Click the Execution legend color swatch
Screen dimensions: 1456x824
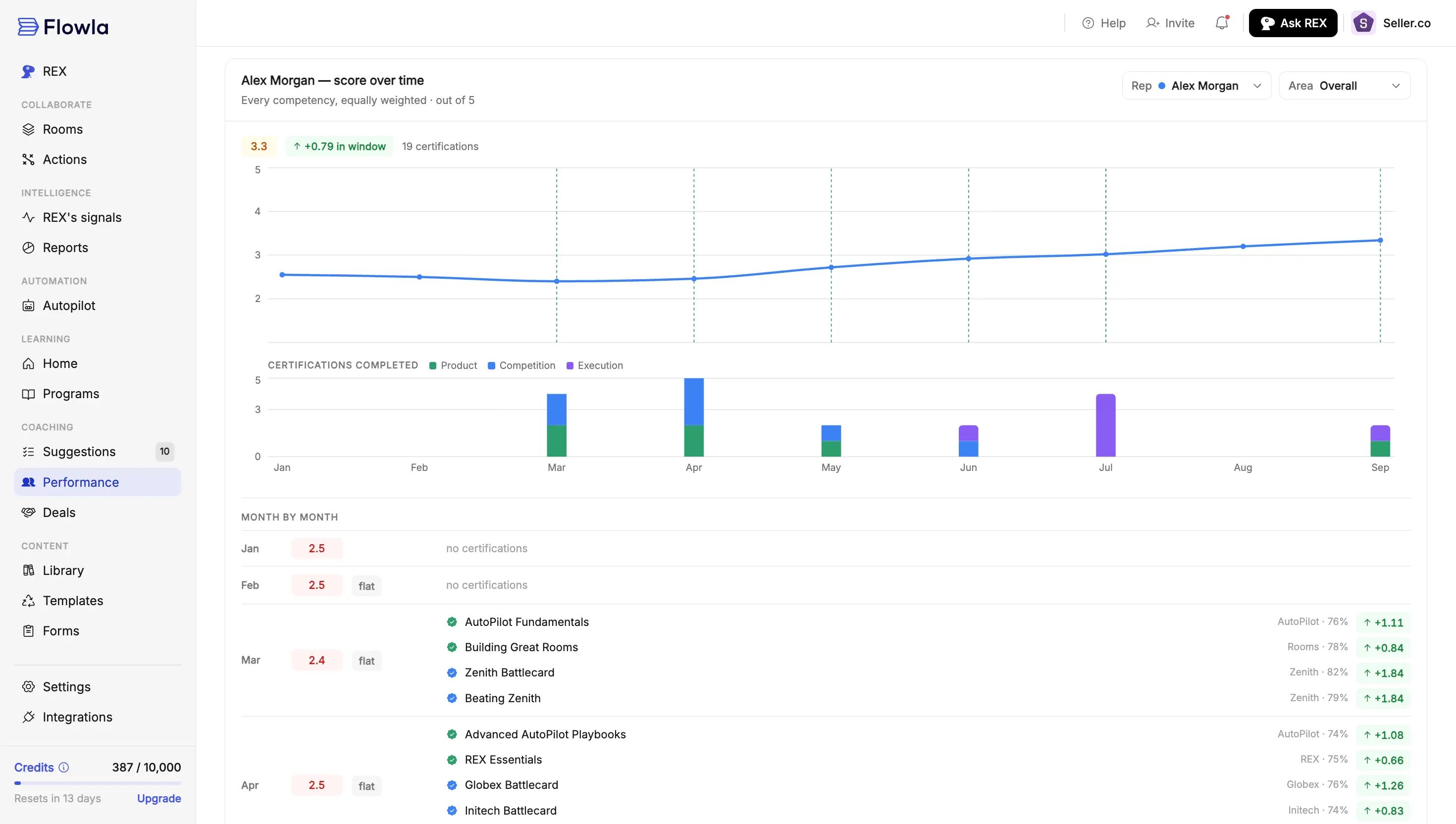(x=570, y=365)
